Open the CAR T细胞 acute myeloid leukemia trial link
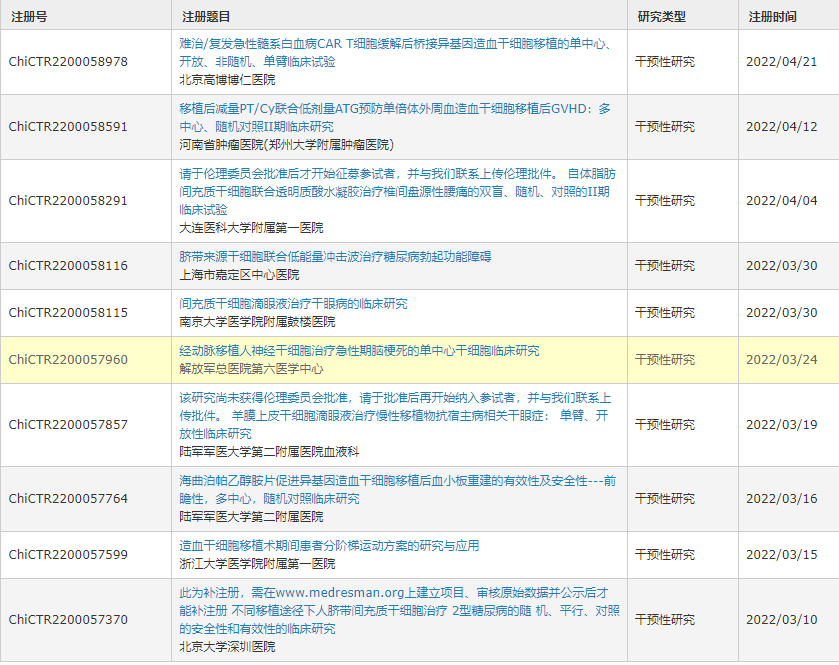 (395, 44)
